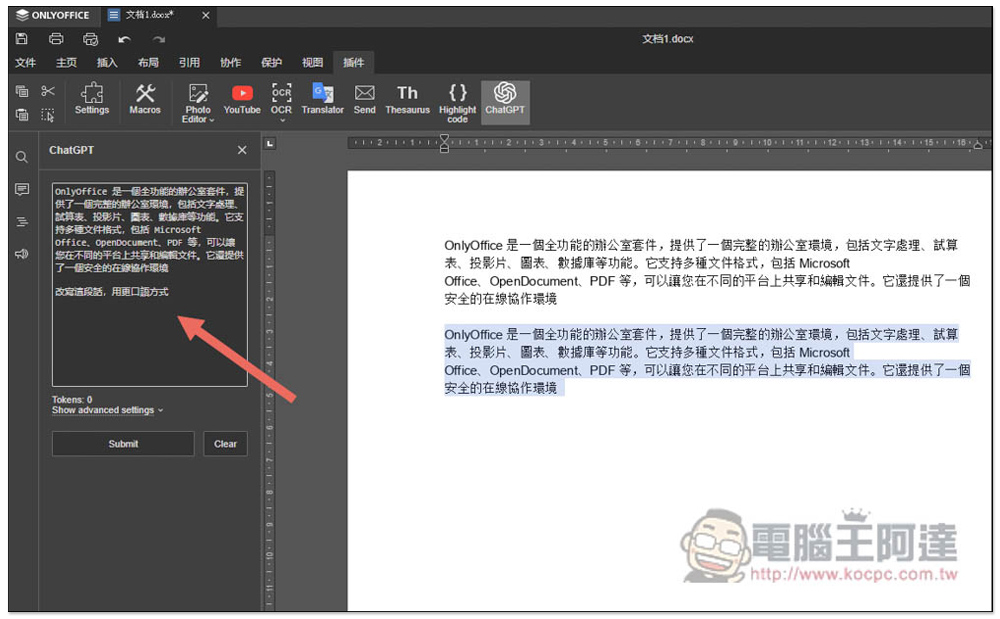The width and height of the screenshot is (1000, 619).
Task: Expand the OCR plugin dropdown arrow
Action: click(281, 120)
